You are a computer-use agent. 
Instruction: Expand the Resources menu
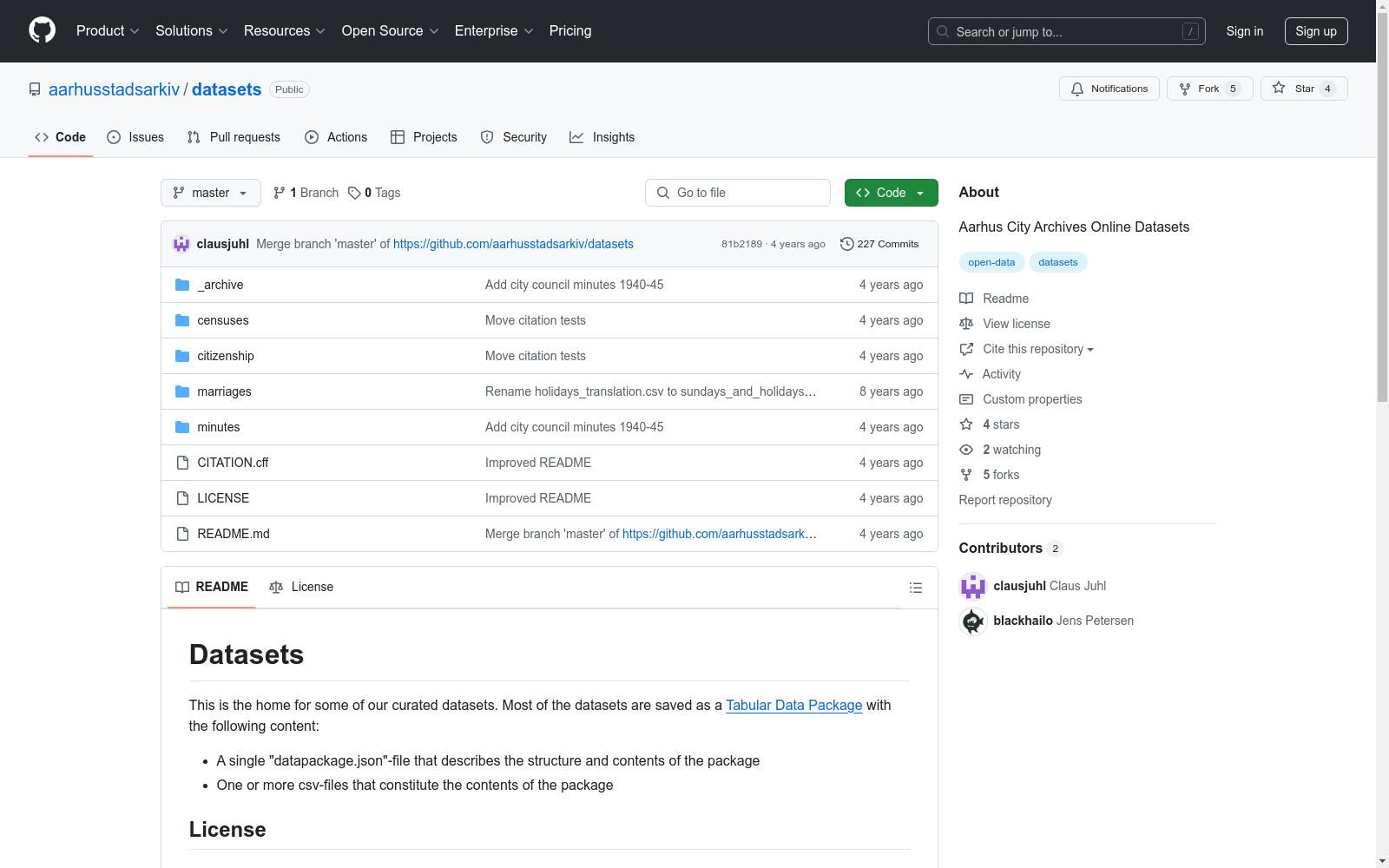[x=285, y=31]
